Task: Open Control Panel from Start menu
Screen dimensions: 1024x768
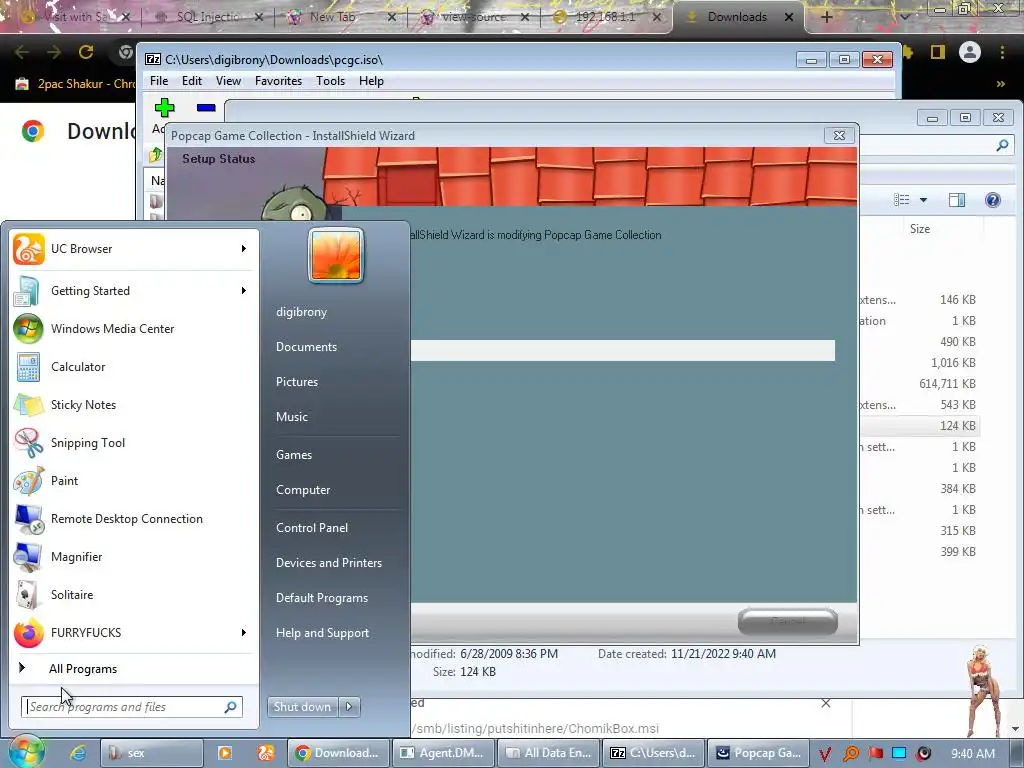Action: coord(312,528)
